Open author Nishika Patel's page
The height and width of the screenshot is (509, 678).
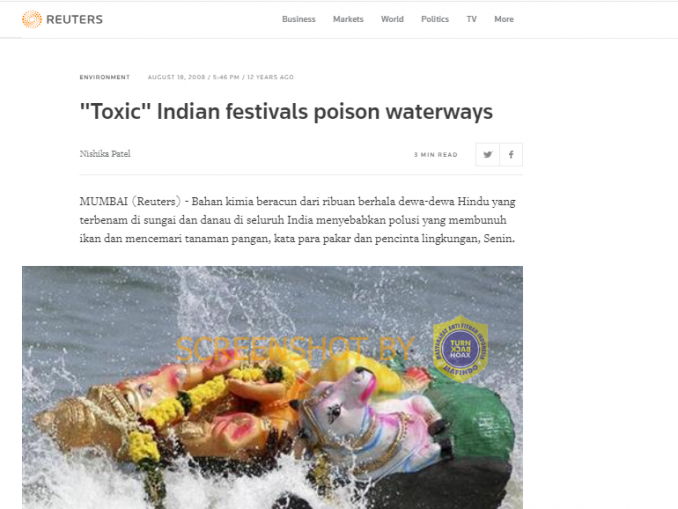pos(105,154)
